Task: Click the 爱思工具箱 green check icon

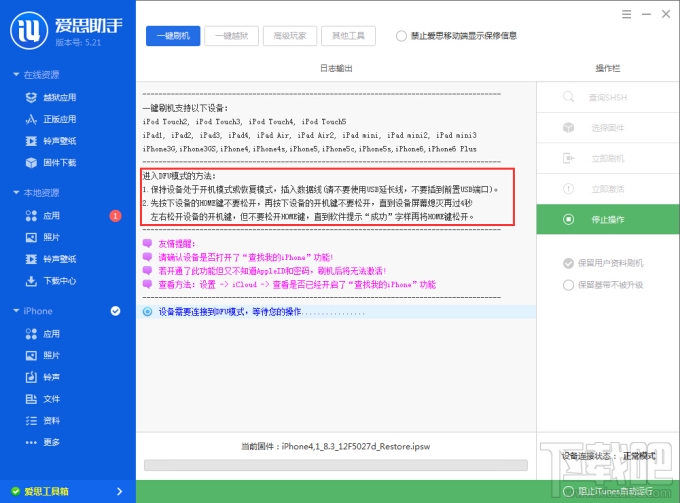Action: pyautogui.click(x=16, y=491)
